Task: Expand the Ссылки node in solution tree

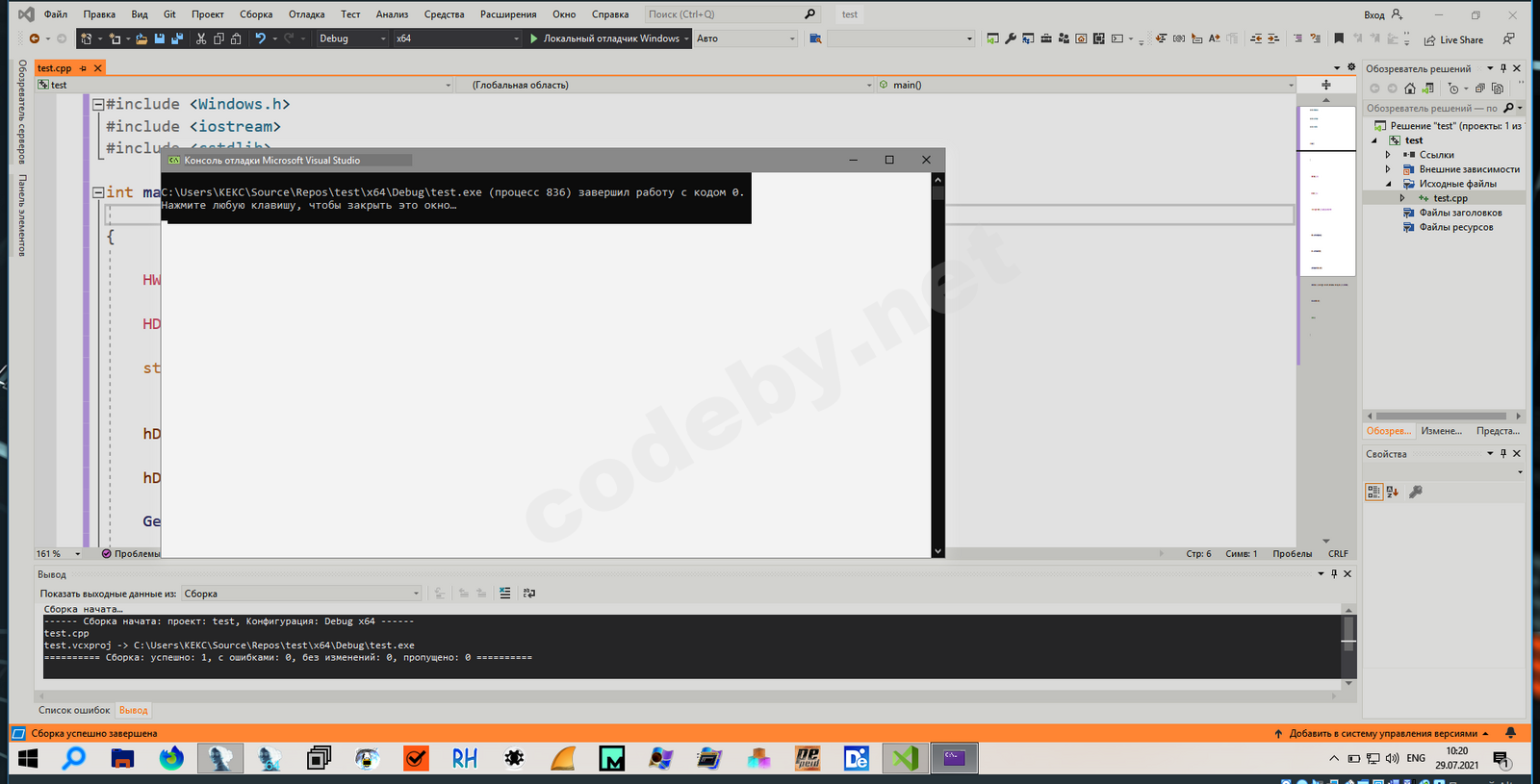Action: [1388, 155]
